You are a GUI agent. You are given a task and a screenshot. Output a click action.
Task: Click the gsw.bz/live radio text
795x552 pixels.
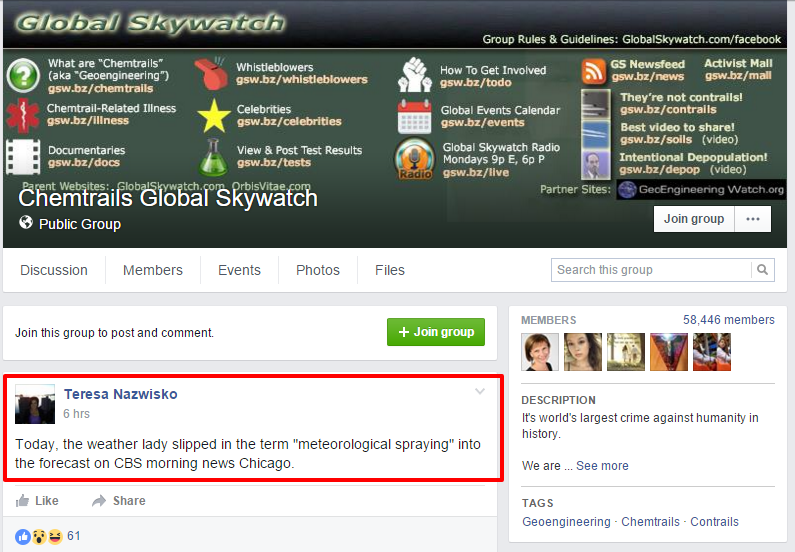pos(476,172)
